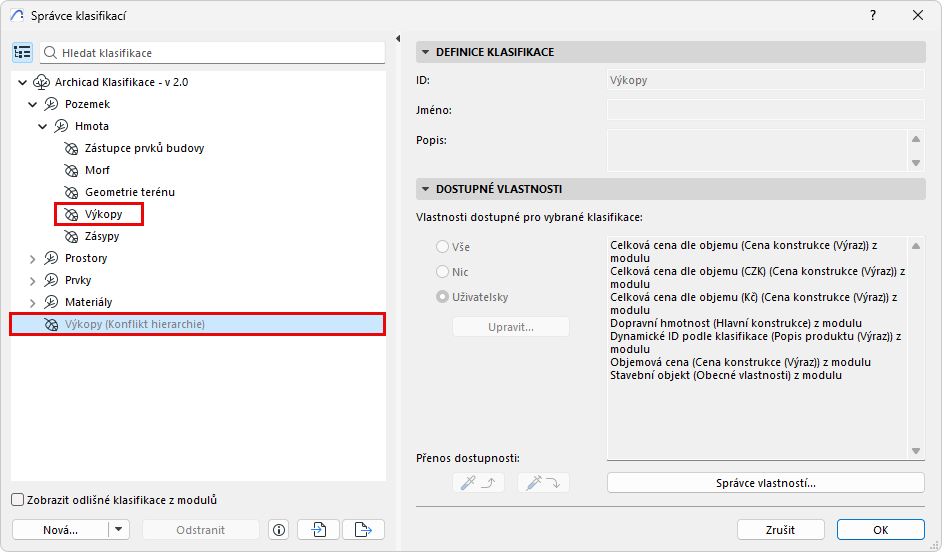Open the help question mark

click(873, 15)
